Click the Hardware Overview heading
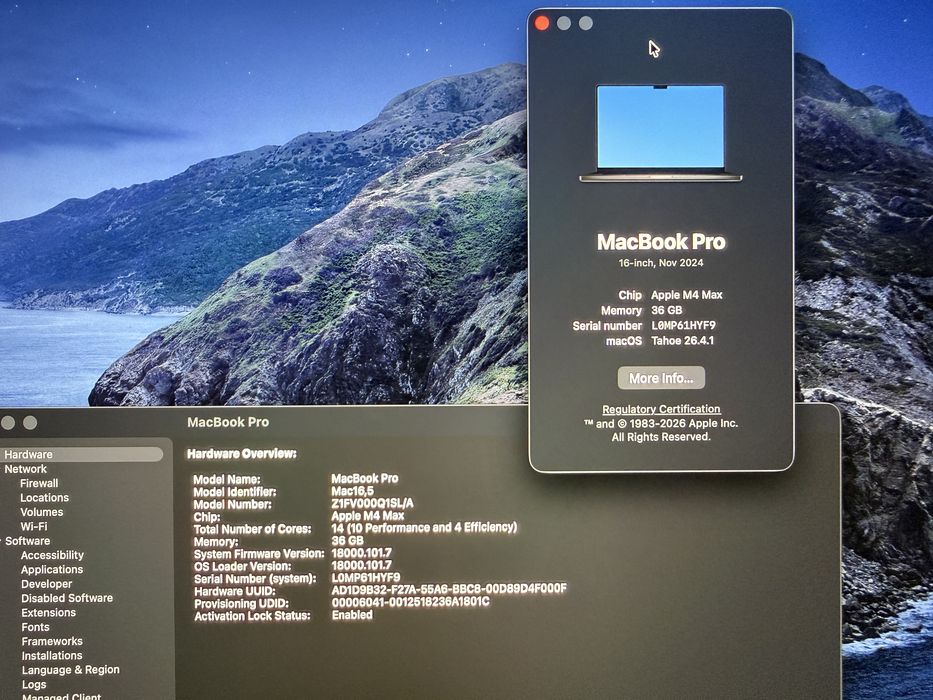 coord(242,454)
